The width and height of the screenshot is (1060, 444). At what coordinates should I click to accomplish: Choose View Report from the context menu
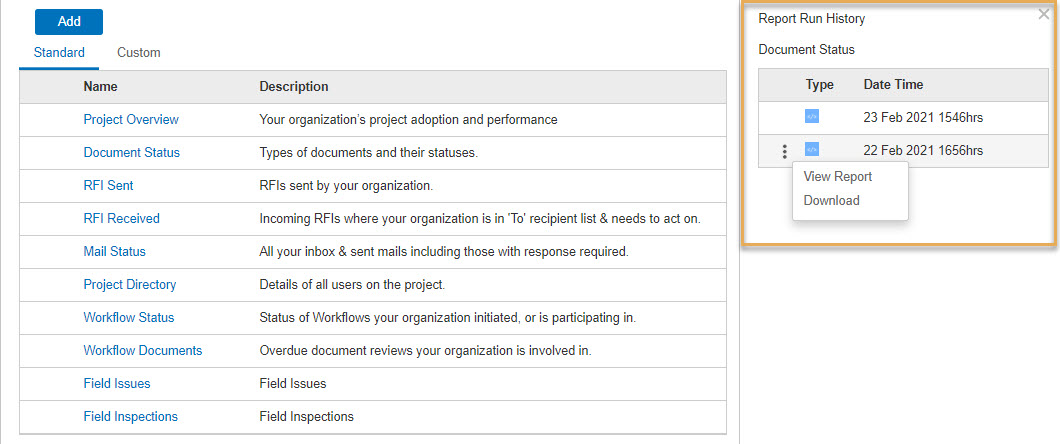pos(838,176)
